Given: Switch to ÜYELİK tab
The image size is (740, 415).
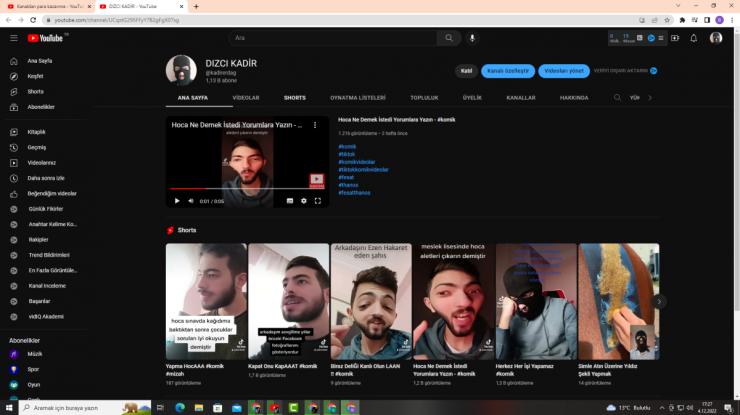Looking at the screenshot, I should point(472,98).
